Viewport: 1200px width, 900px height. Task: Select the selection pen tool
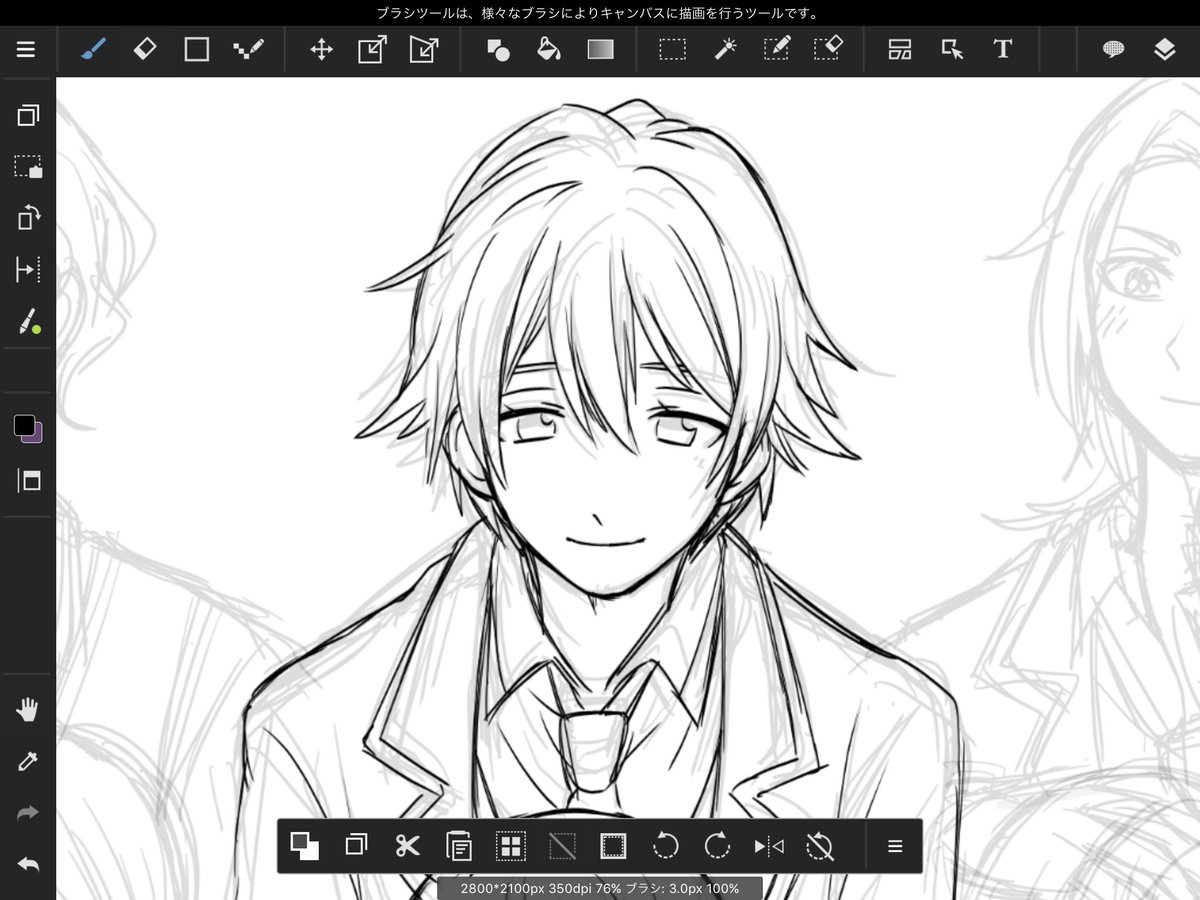tap(777, 49)
